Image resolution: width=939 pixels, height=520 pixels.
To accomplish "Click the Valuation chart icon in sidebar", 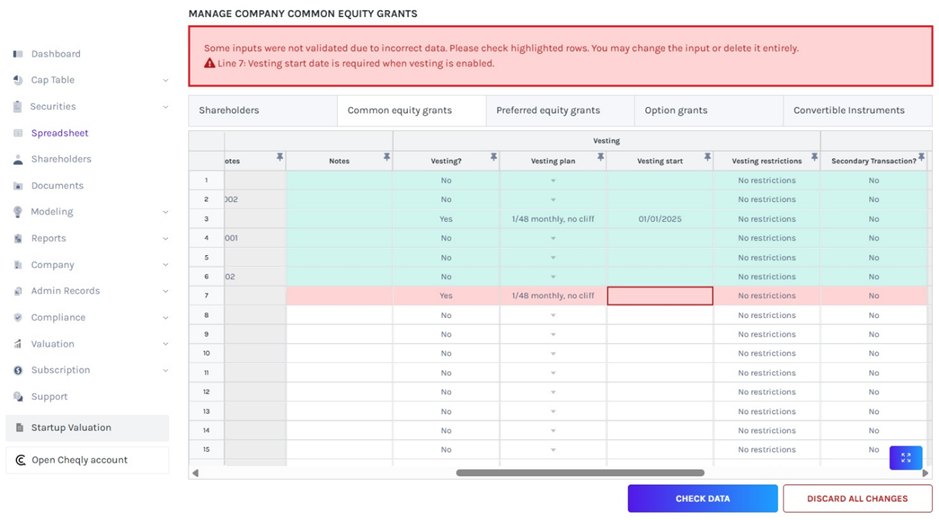I will (x=18, y=344).
